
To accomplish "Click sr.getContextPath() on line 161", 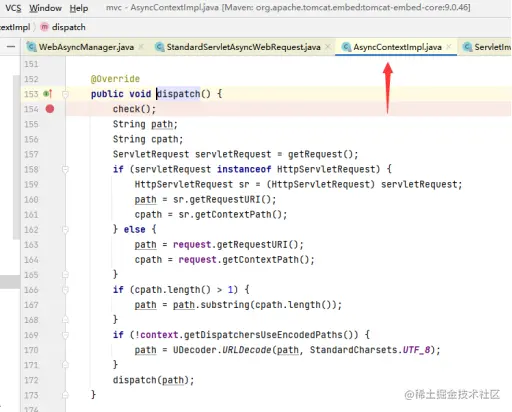I will pyautogui.click(x=230, y=214).
